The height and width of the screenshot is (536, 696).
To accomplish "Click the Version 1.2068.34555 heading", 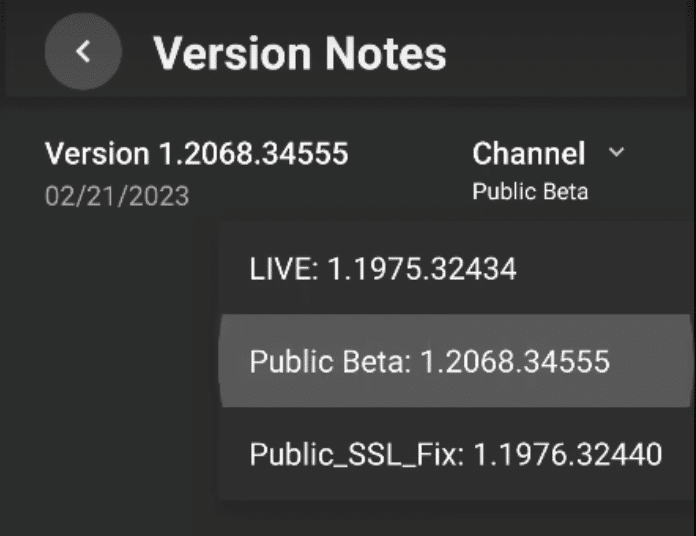I will pyautogui.click(x=197, y=154).
